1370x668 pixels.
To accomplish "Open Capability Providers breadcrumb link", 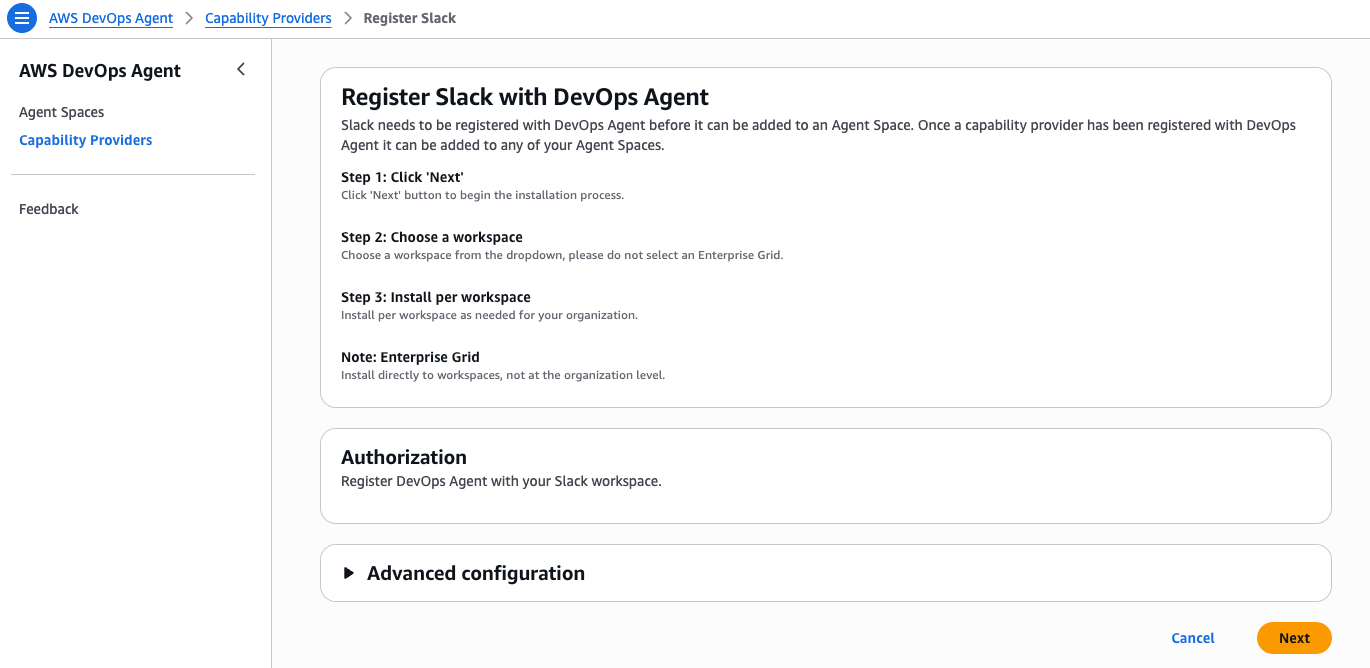I will [x=268, y=18].
